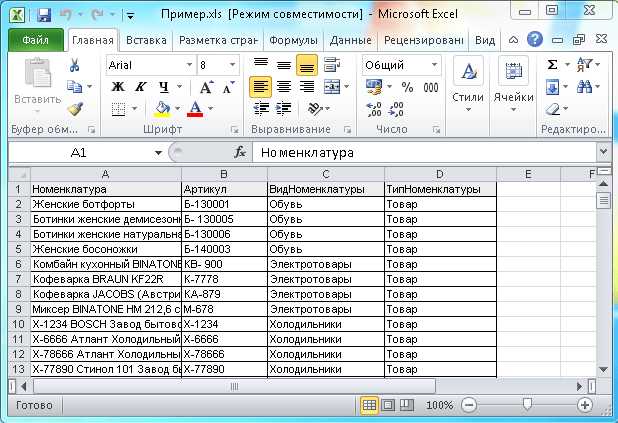This screenshot has height=423, width=618.
Task: Click the percent style icon
Action: (x=406, y=87)
